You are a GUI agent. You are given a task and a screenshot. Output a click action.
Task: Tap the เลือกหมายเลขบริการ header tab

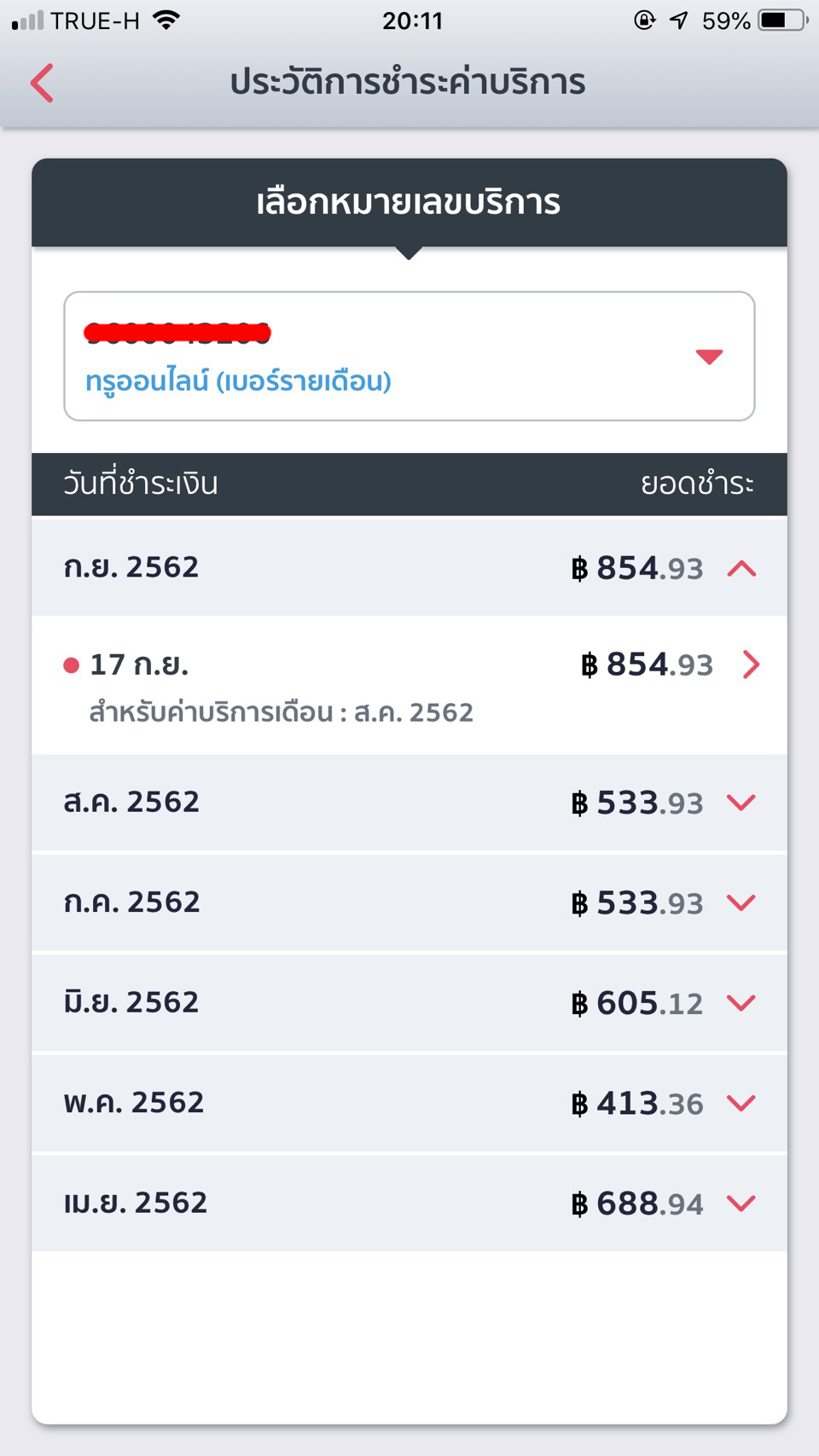[x=409, y=203]
